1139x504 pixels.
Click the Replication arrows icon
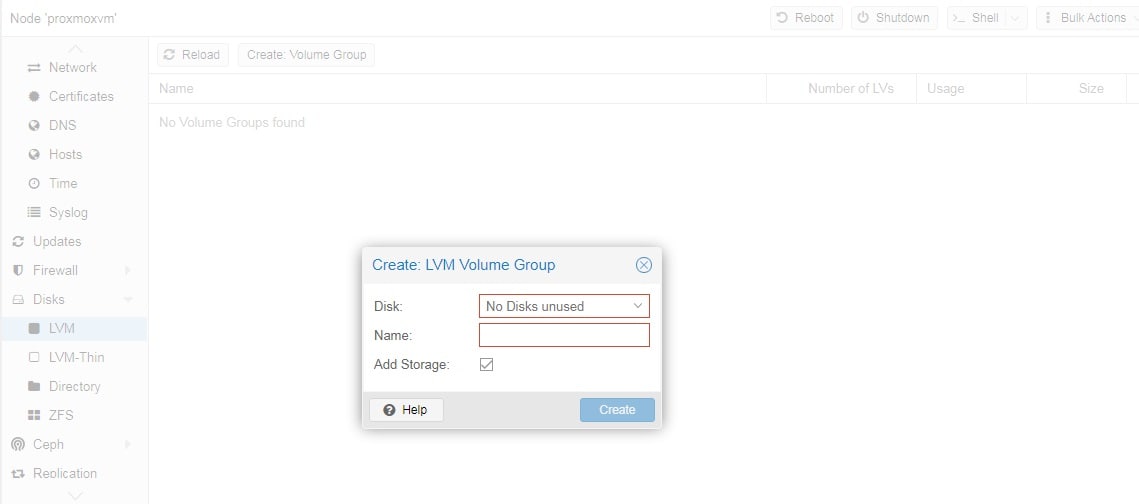(18, 473)
